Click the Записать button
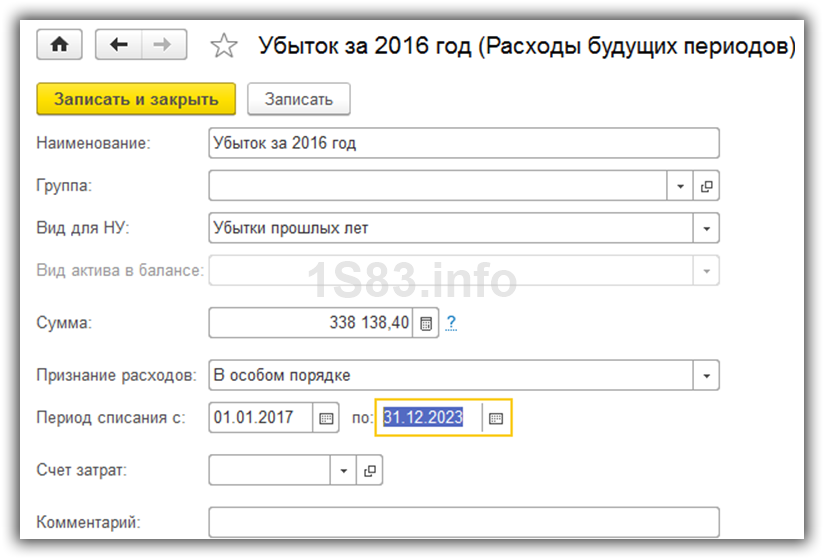The height and width of the screenshot is (559, 824). click(298, 99)
